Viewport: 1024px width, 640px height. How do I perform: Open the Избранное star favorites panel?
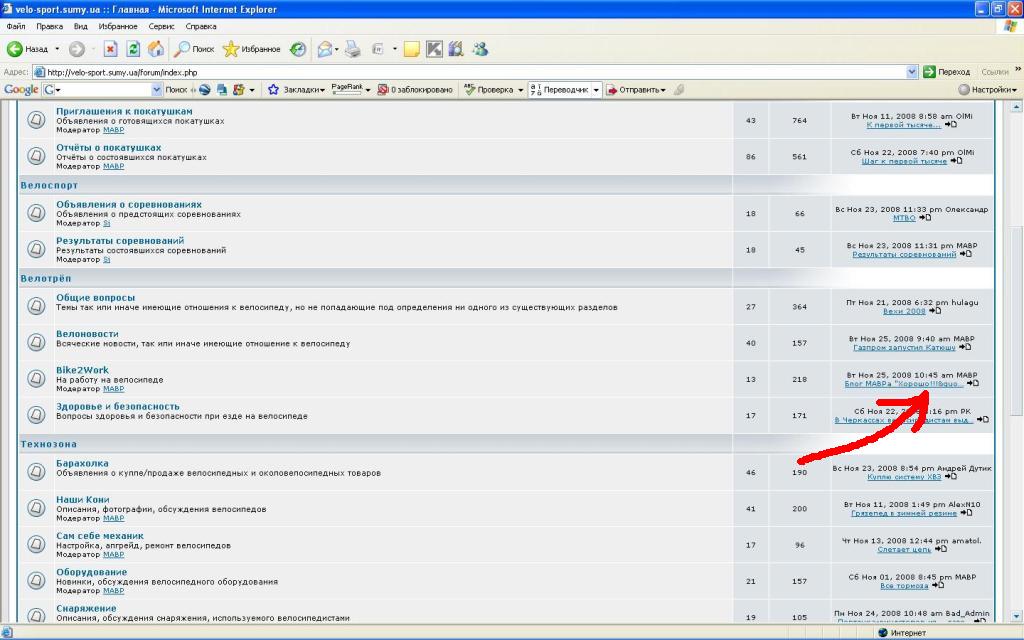[251, 49]
